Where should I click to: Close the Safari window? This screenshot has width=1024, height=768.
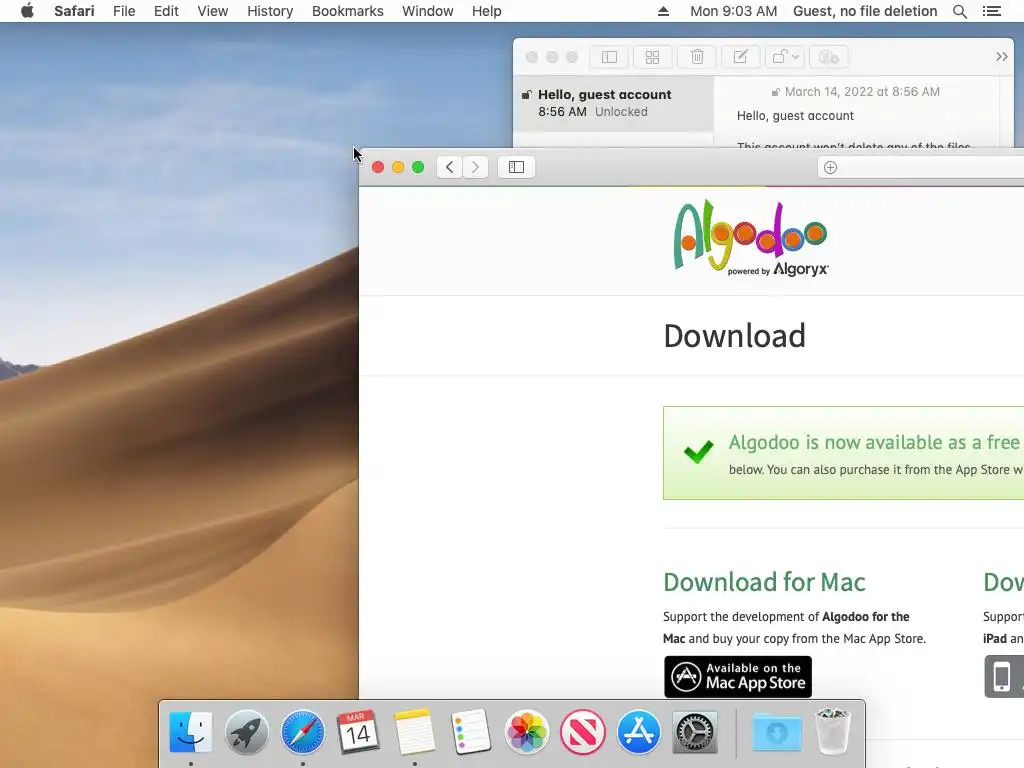[377, 167]
